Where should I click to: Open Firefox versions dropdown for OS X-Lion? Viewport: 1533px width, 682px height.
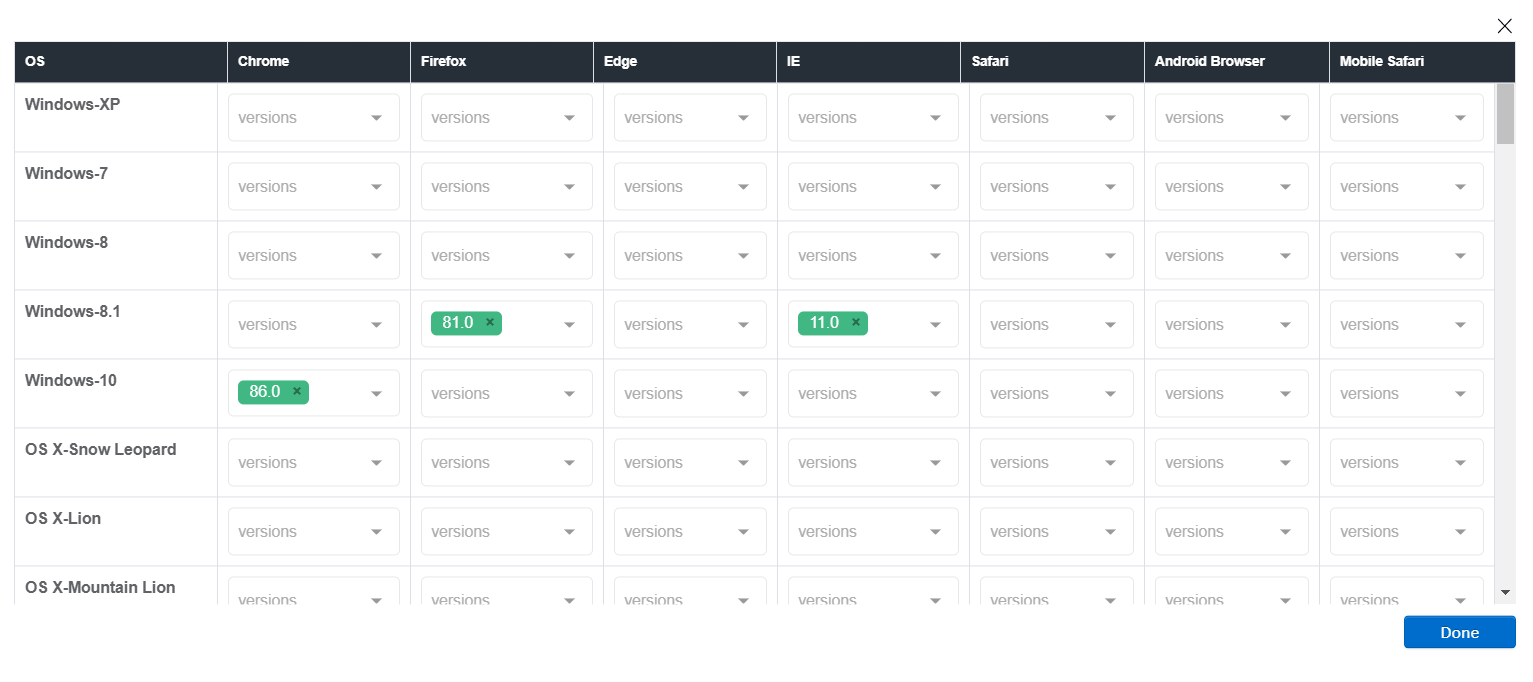(x=507, y=532)
